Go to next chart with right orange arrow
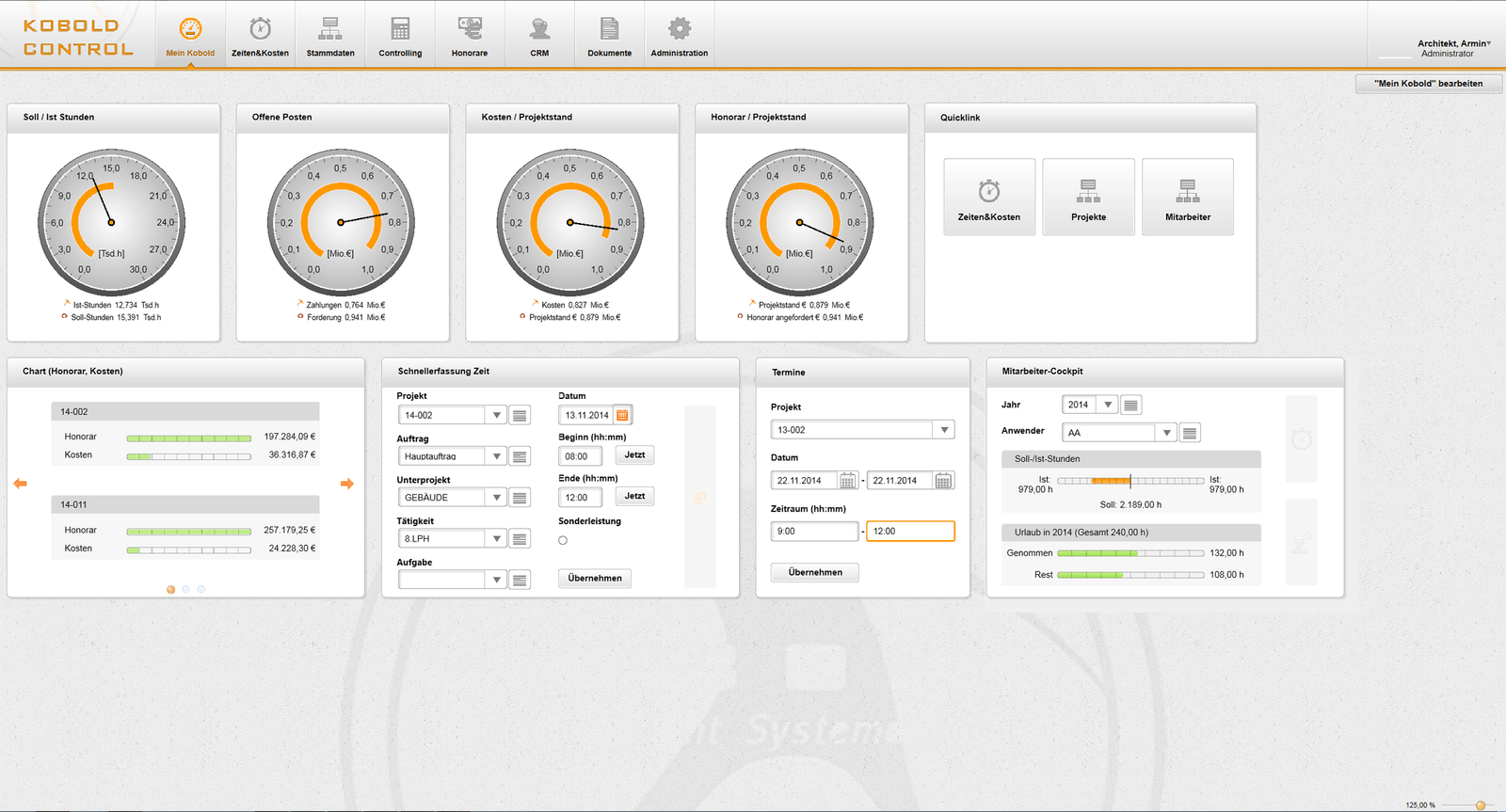Screen dimensions: 1506x812 point(346,484)
